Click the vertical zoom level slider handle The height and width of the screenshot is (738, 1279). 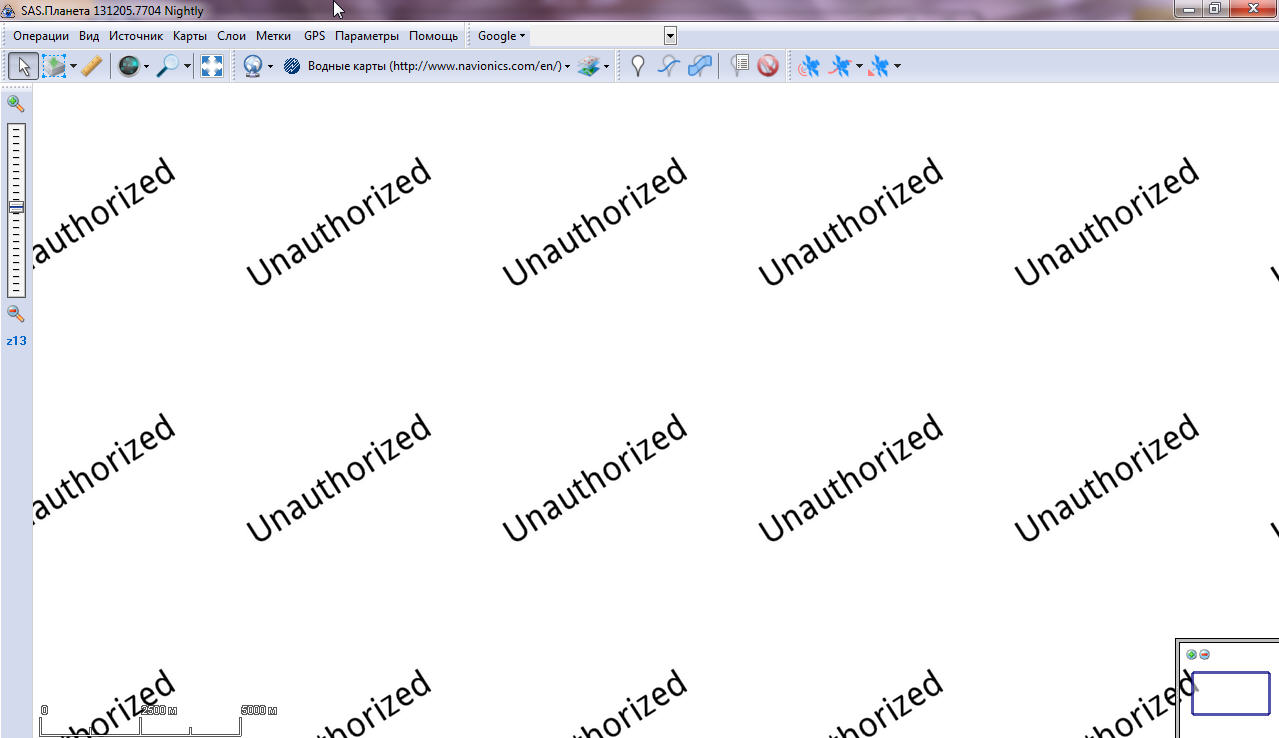pyautogui.click(x=16, y=207)
